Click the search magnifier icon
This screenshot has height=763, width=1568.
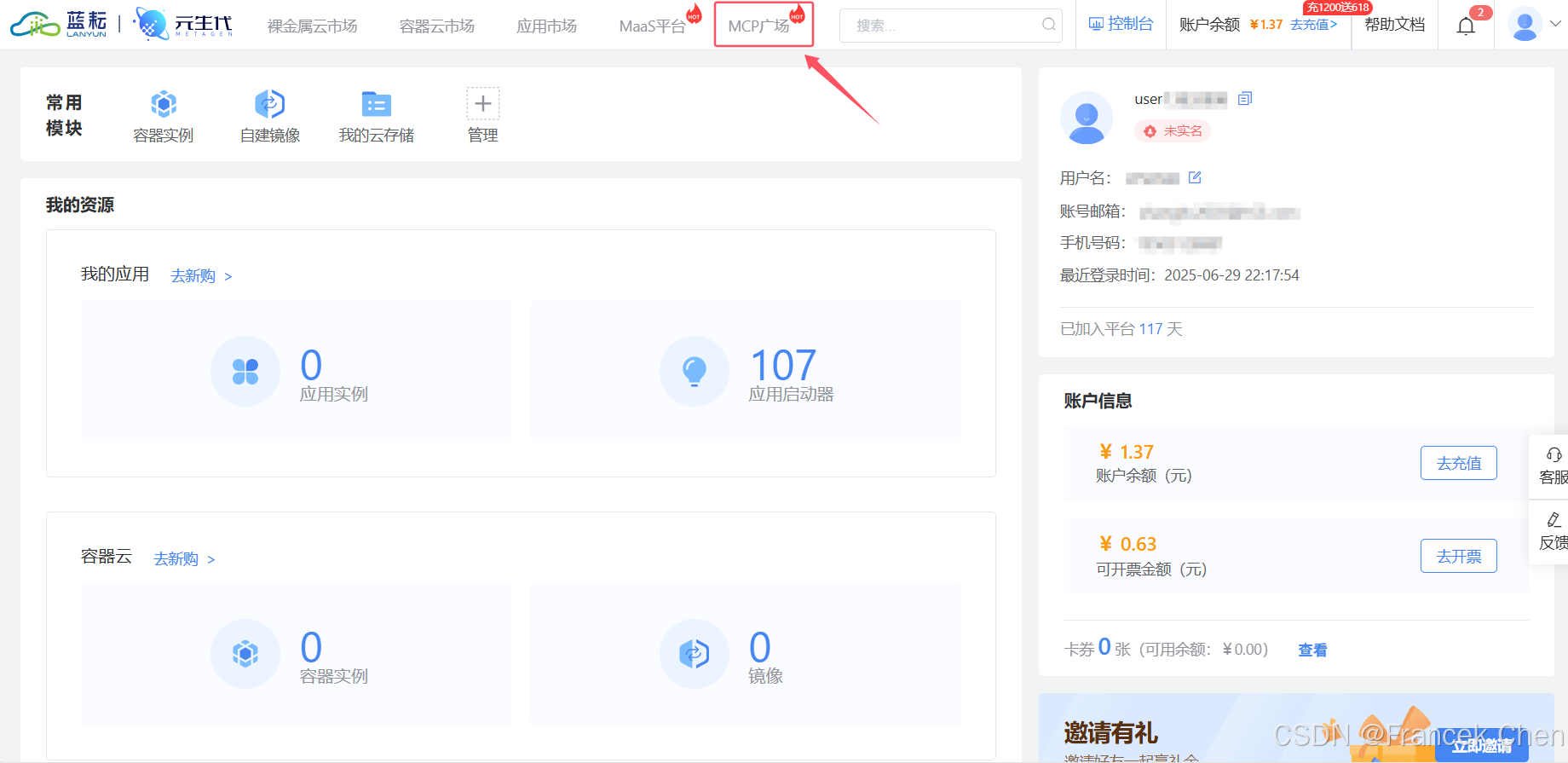[1049, 25]
